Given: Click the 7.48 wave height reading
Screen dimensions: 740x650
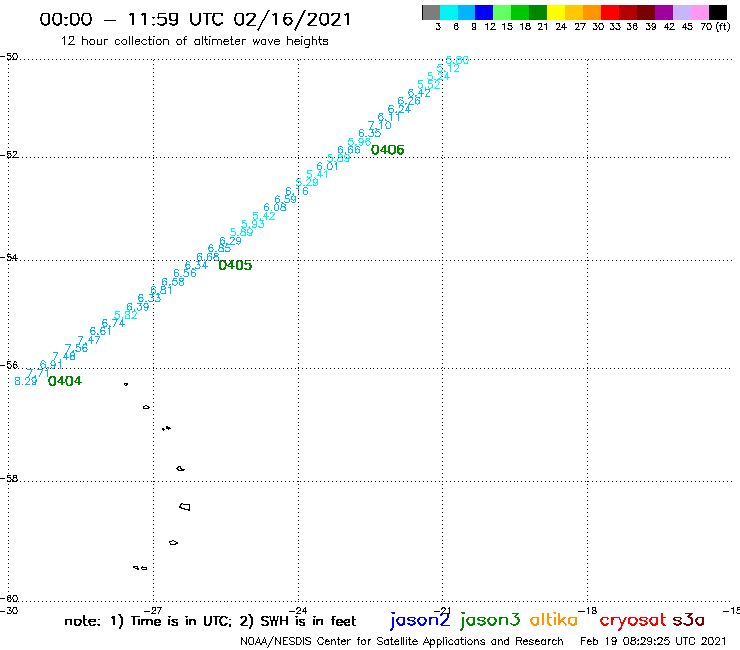Looking at the screenshot, I should 64,356.
